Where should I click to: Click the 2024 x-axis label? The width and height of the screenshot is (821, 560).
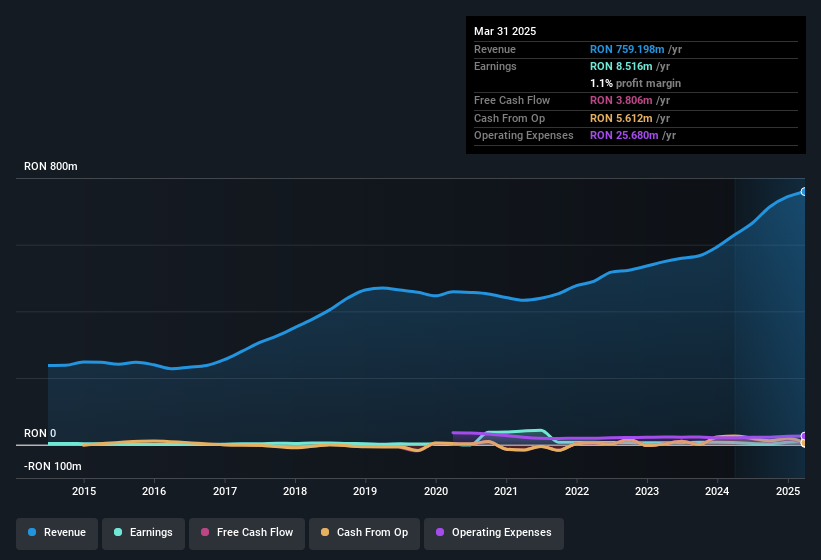coord(717,491)
